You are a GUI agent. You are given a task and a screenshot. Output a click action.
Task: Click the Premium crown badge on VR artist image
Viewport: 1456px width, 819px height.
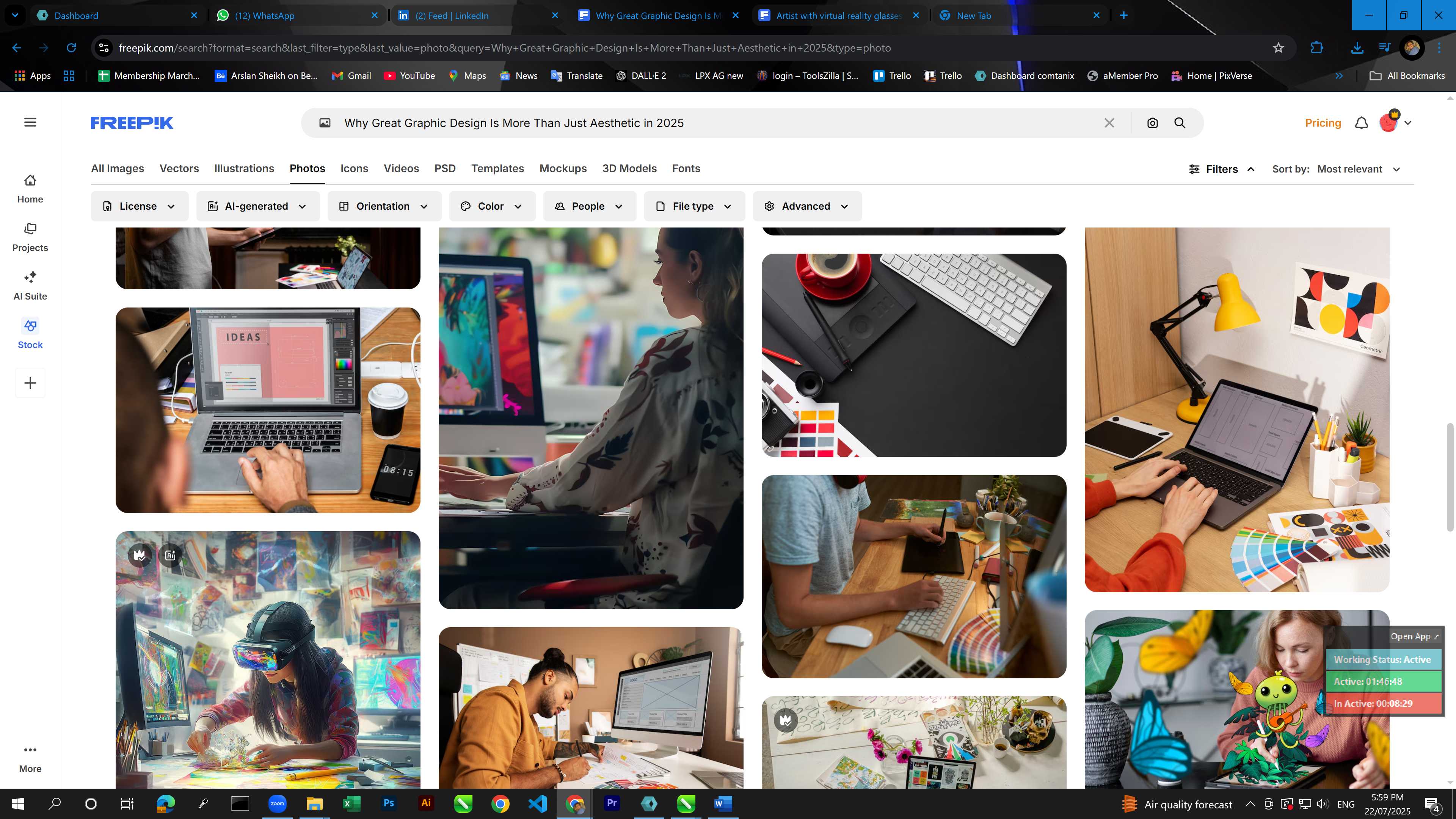(x=140, y=555)
